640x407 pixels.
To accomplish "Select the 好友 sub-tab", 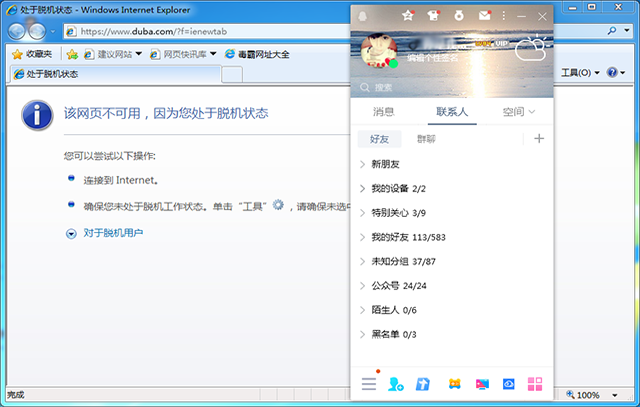I will (x=379, y=139).
